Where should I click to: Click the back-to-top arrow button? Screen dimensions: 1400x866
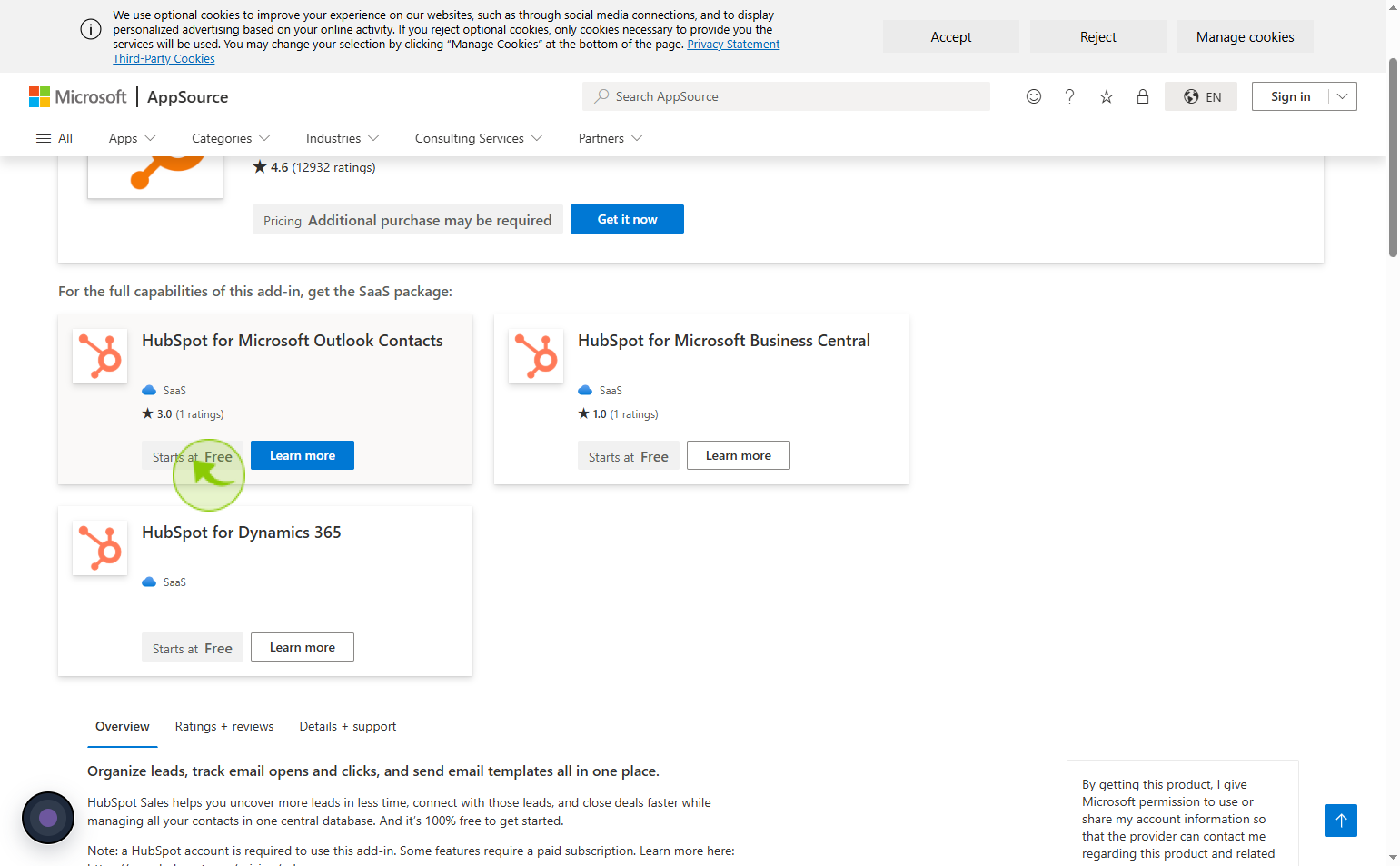[1341, 821]
